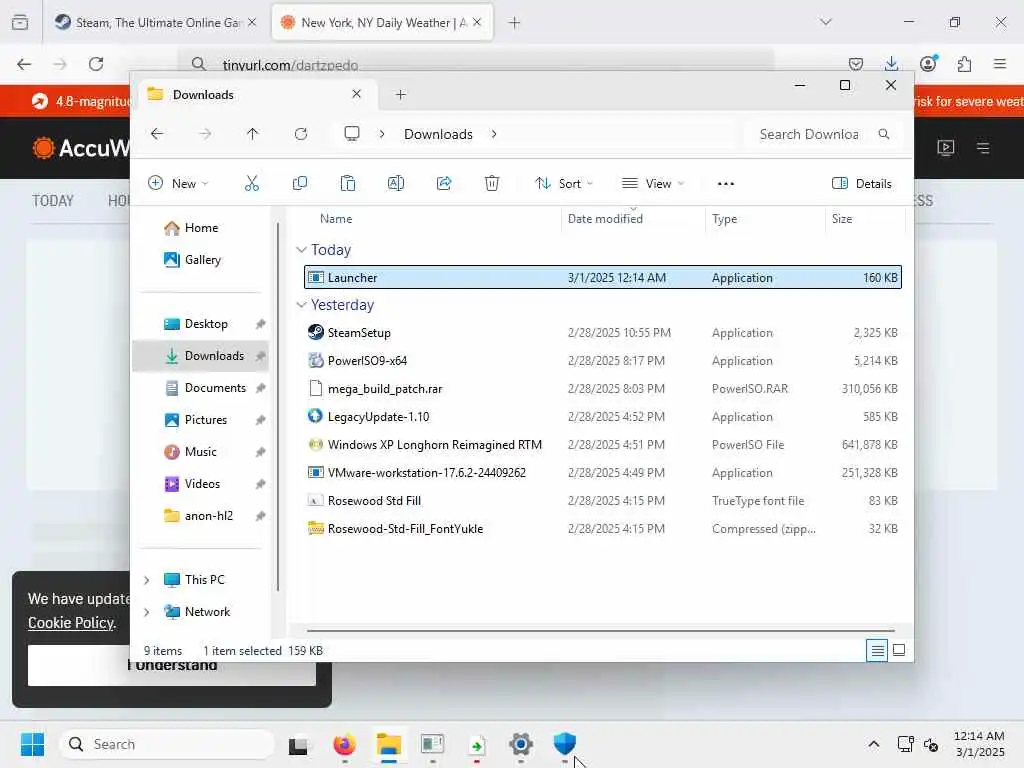Expand This PC in navigation pane

(146, 580)
